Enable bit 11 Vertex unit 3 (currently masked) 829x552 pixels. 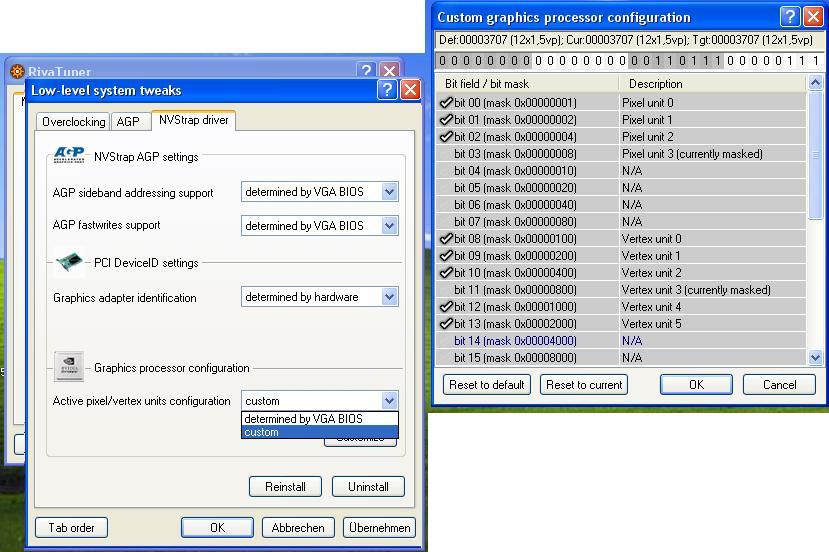point(446,290)
